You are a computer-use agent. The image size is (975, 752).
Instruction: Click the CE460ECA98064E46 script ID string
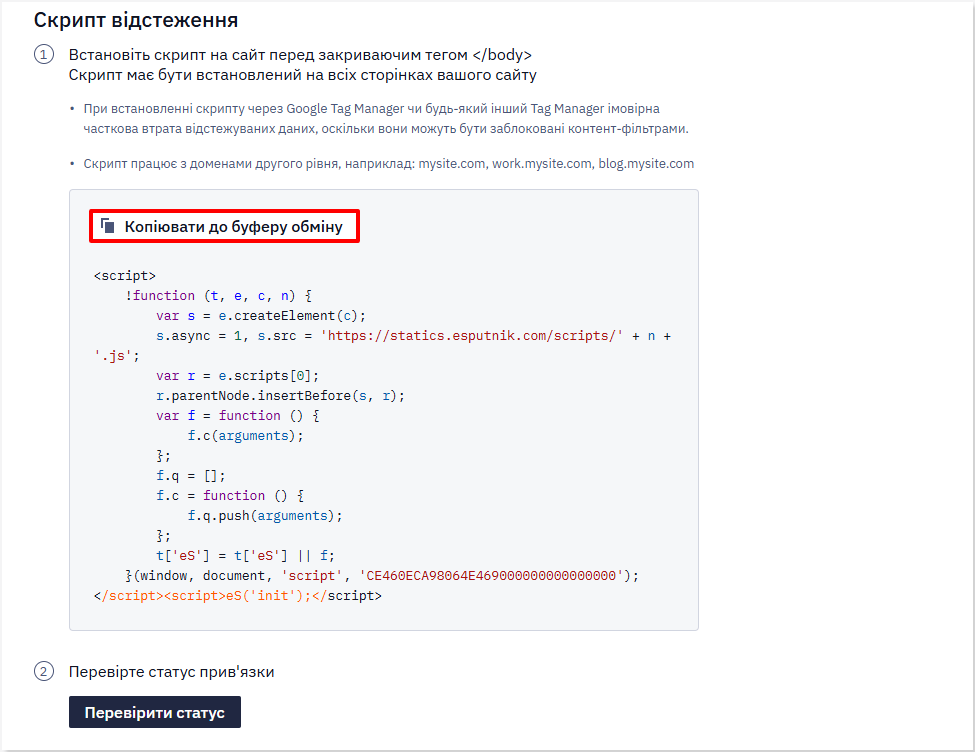tap(495, 576)
